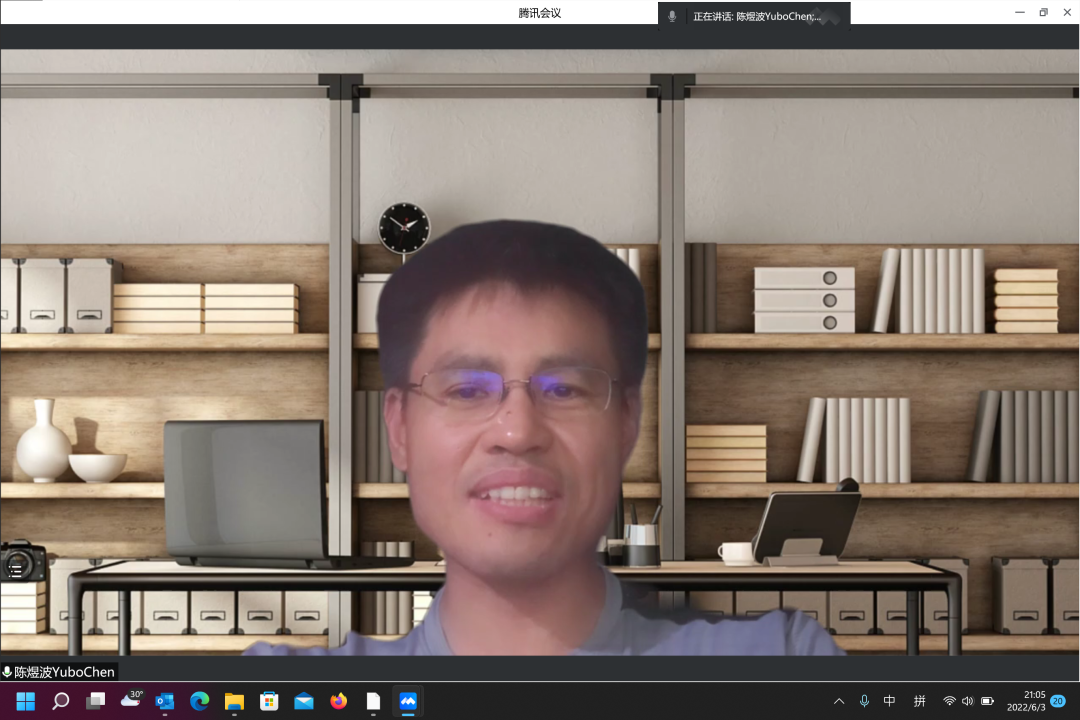Click the notification badge showing 20
The image size is (1080, 720).
point(1058,701)
